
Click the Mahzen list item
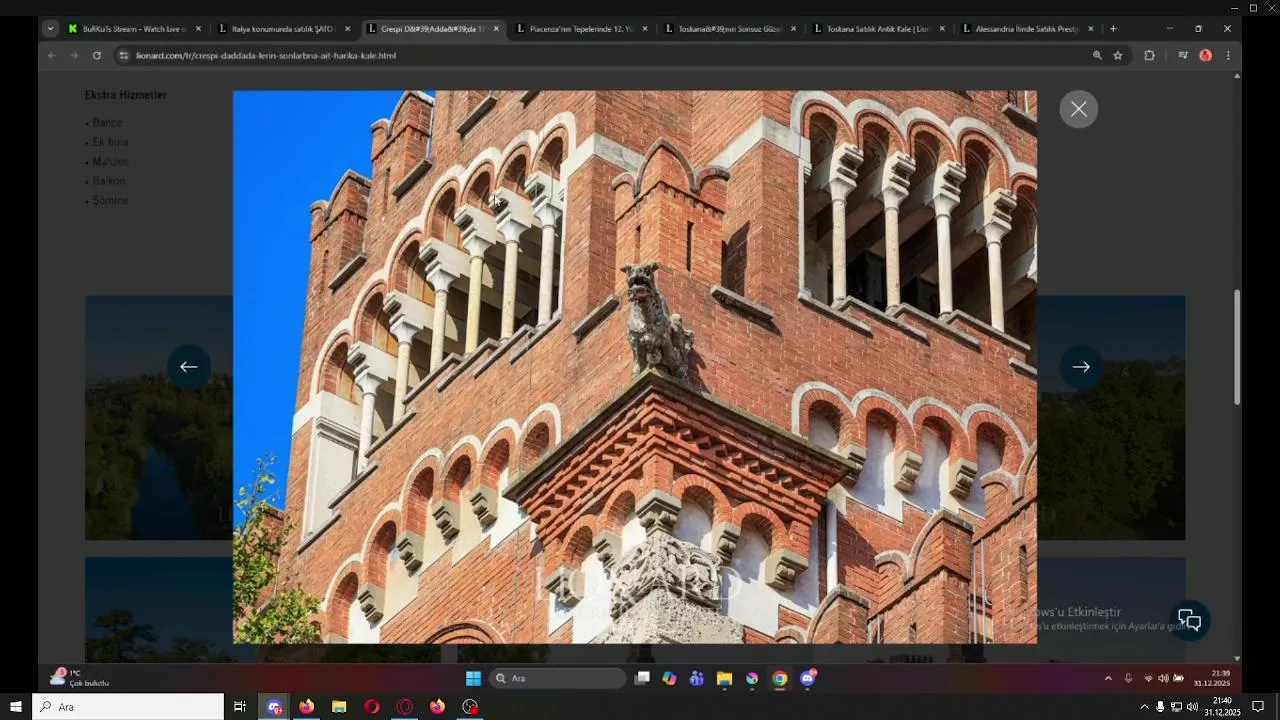click(110, 162)
